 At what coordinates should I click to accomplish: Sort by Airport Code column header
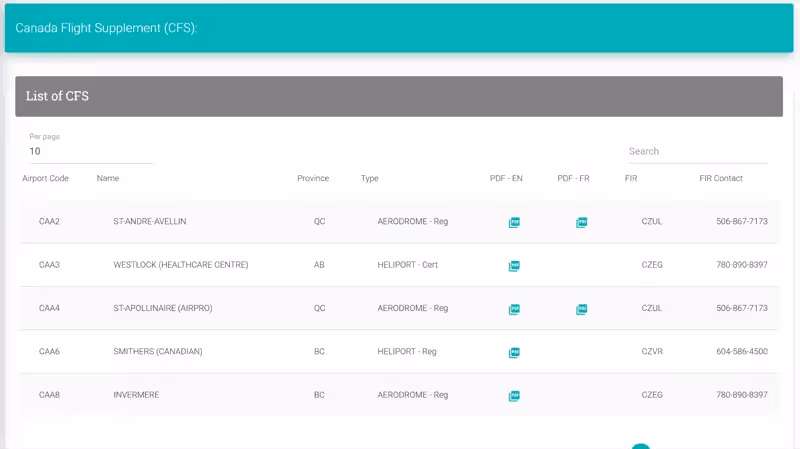coord(46,179)
